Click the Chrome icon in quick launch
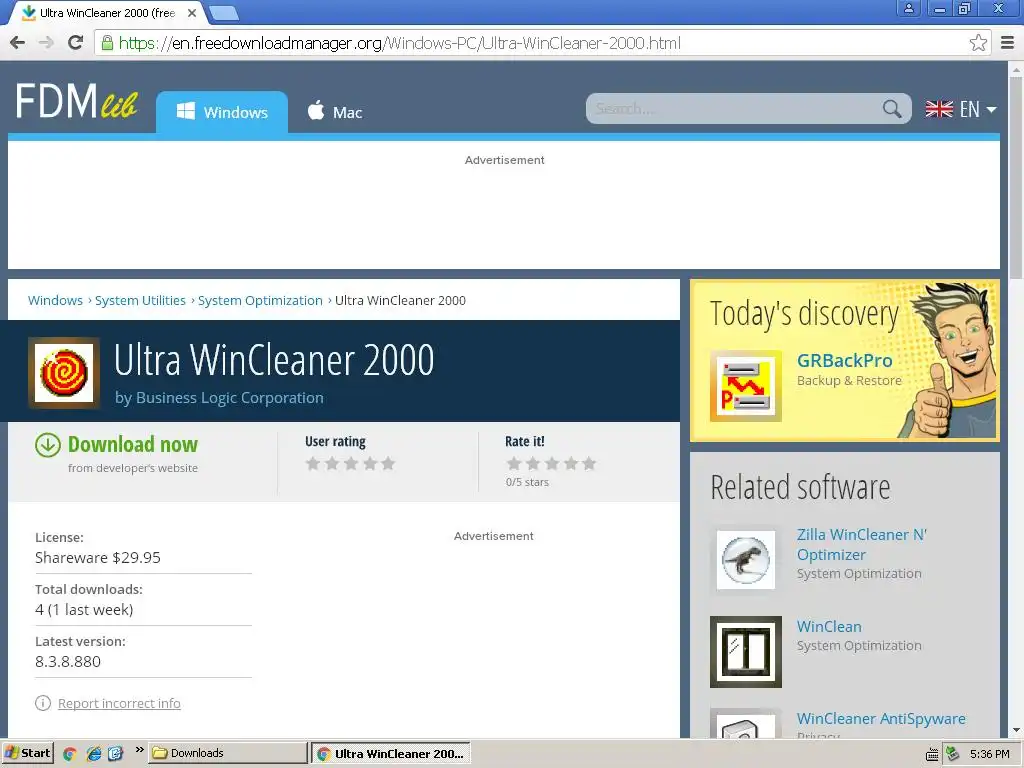 tap(70, 754)
